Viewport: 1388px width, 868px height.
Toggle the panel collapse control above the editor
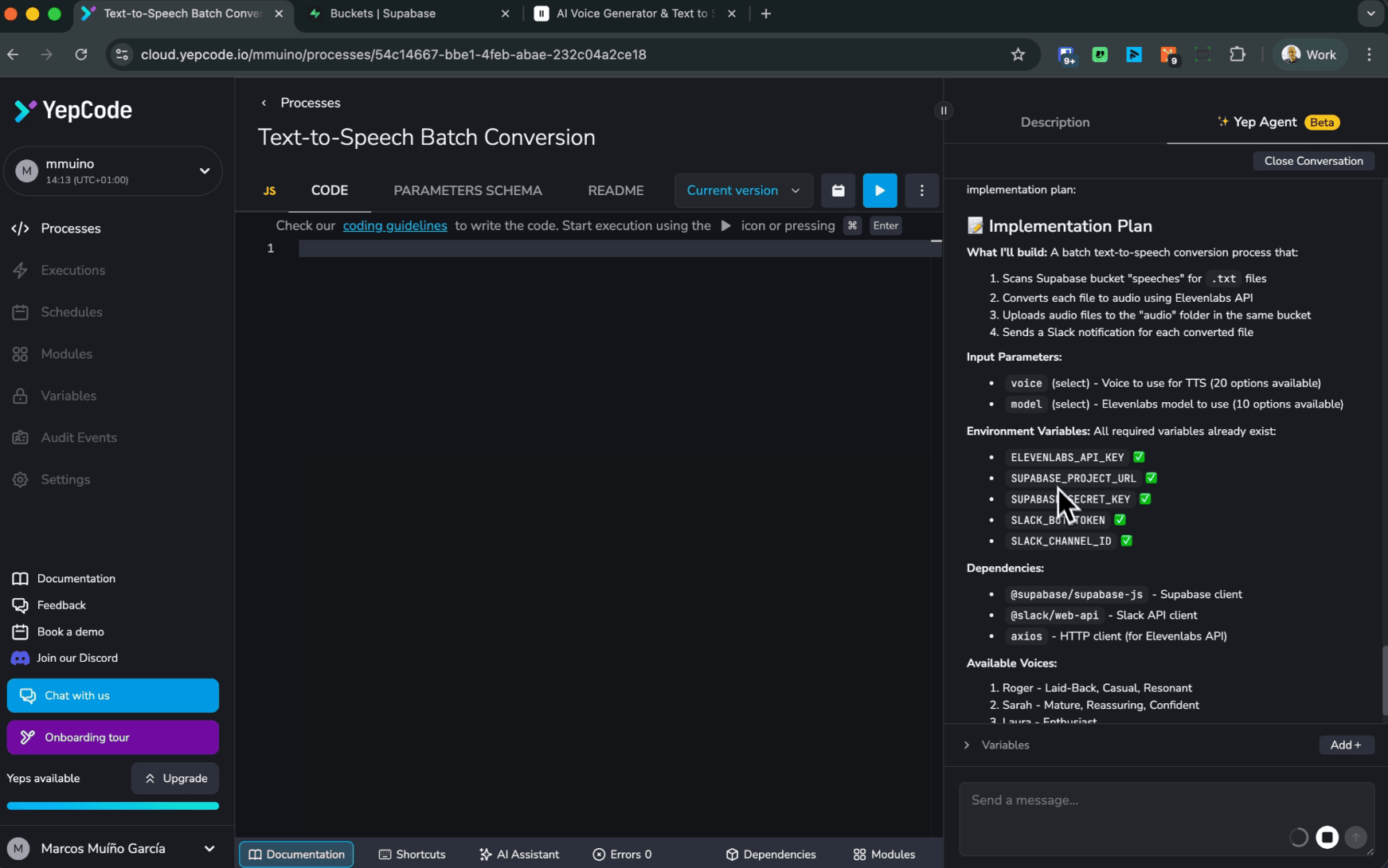point(943,110)
